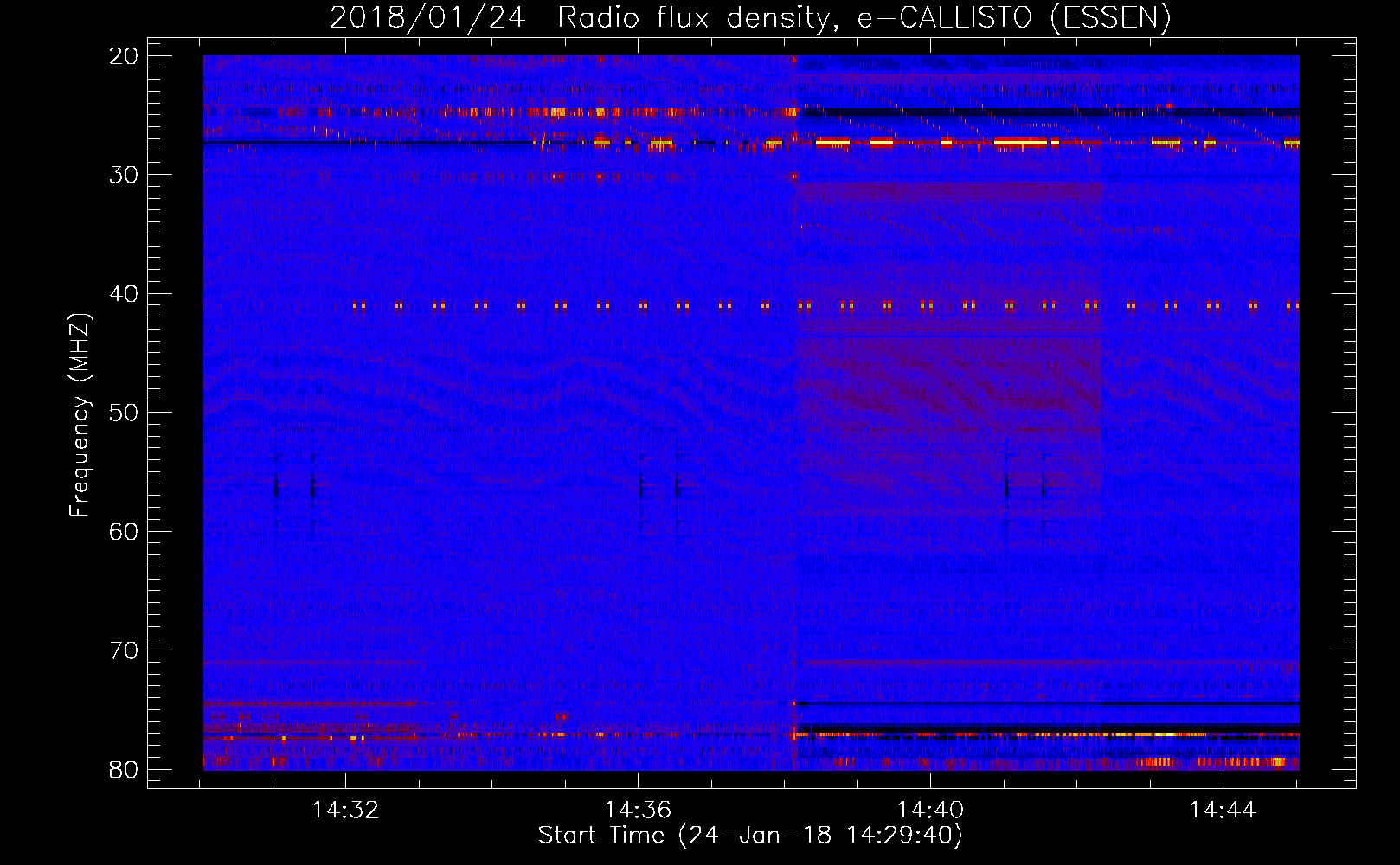
Task: Select the 30 frequency tick label
Action: 125,175
